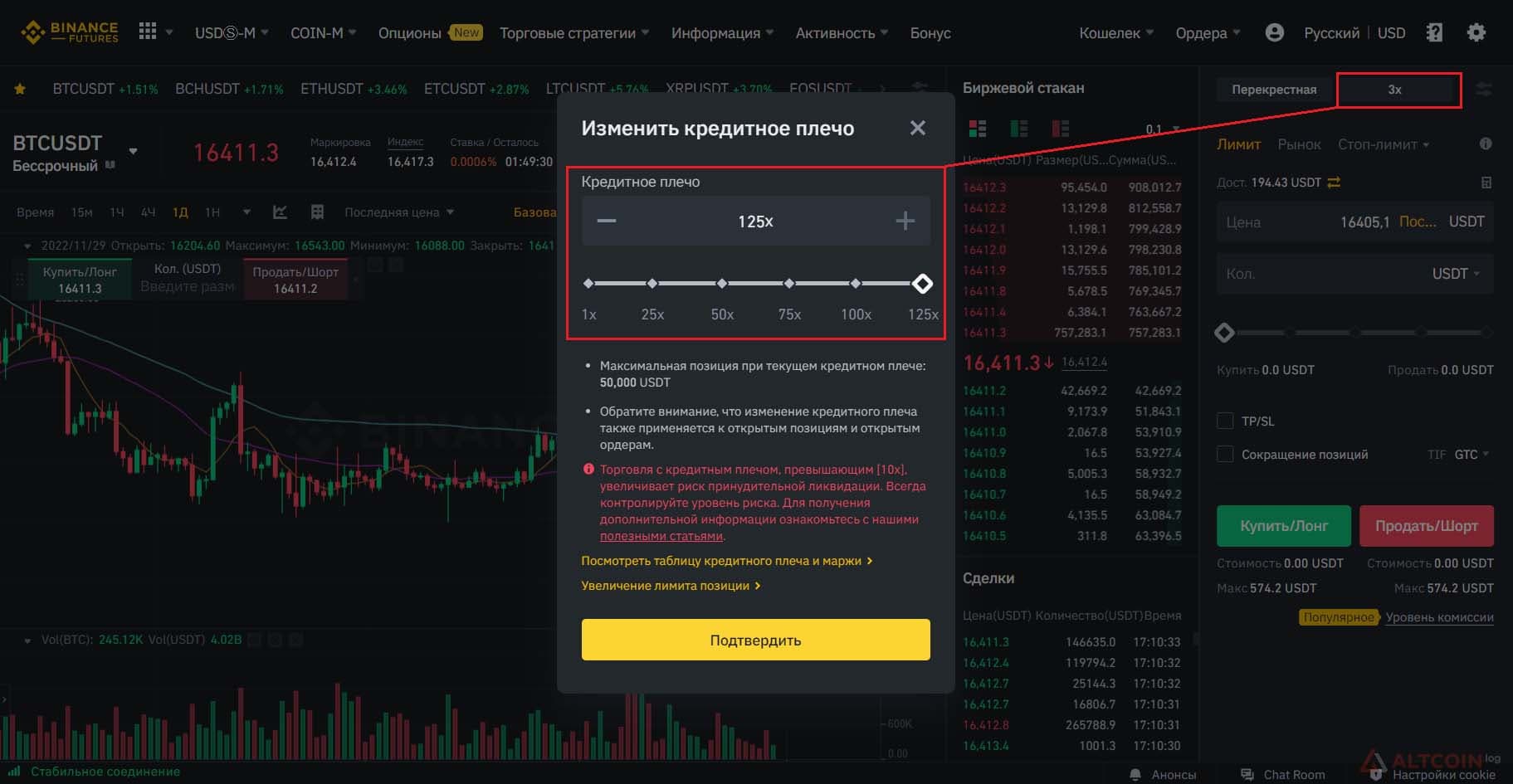1513x784 pixels.
Task: Tick the Сокращение позиций checkbox
Action: [1225, 454]
